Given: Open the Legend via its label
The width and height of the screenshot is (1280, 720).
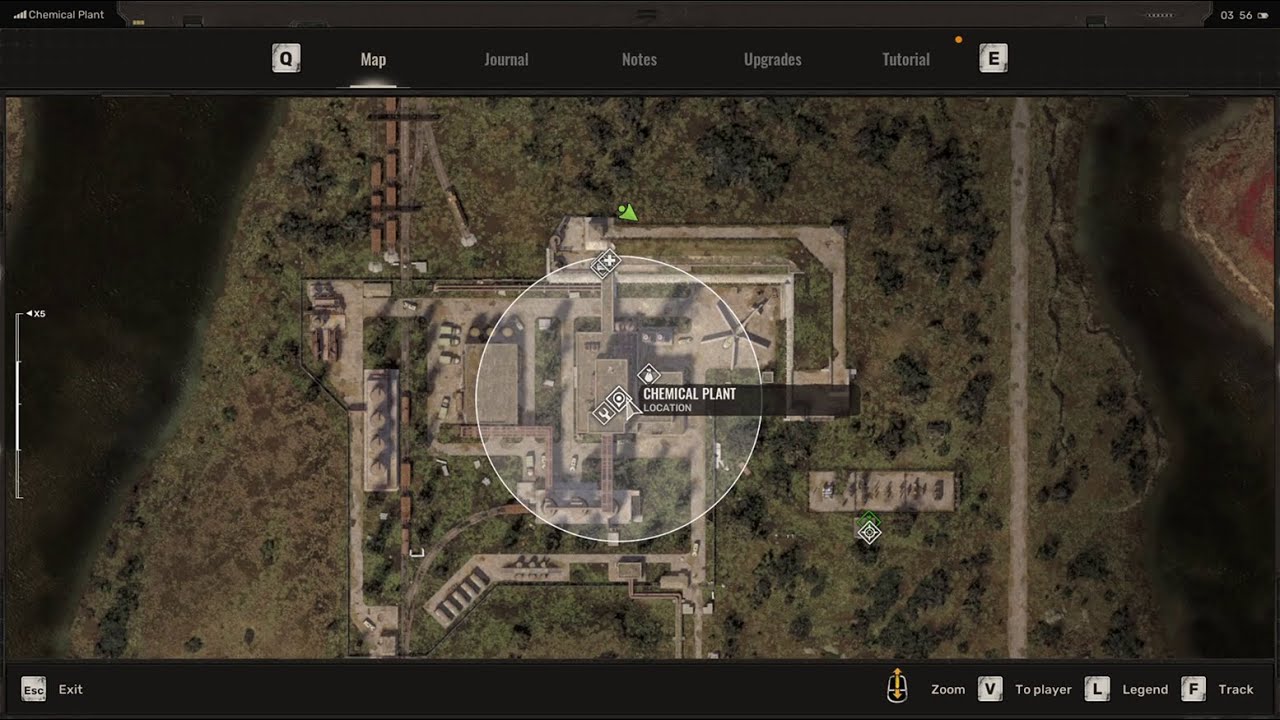Looking at the screenshot, I should [1145, 689].
